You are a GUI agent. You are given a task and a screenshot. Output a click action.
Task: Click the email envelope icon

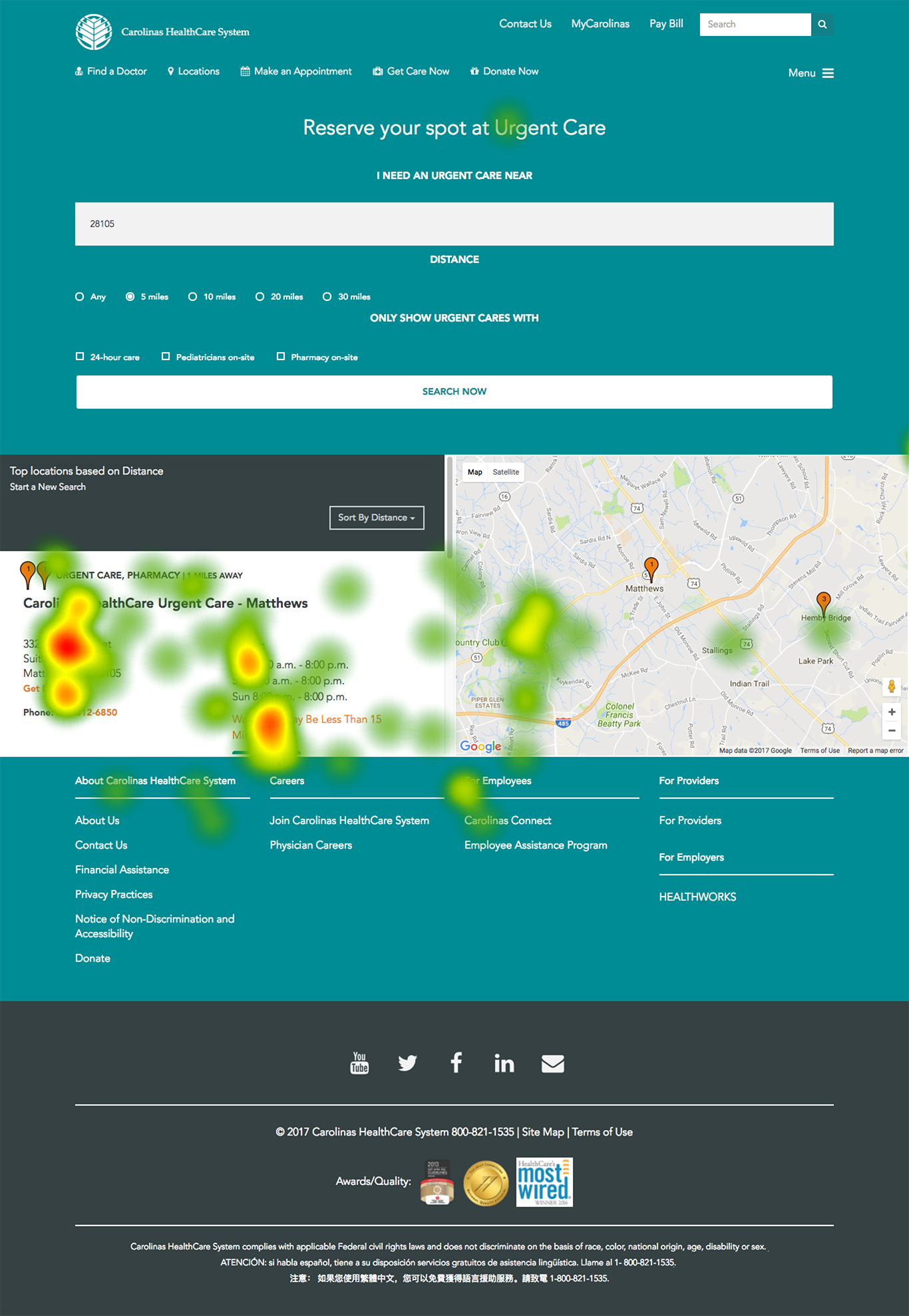[x=553, y=1064]
